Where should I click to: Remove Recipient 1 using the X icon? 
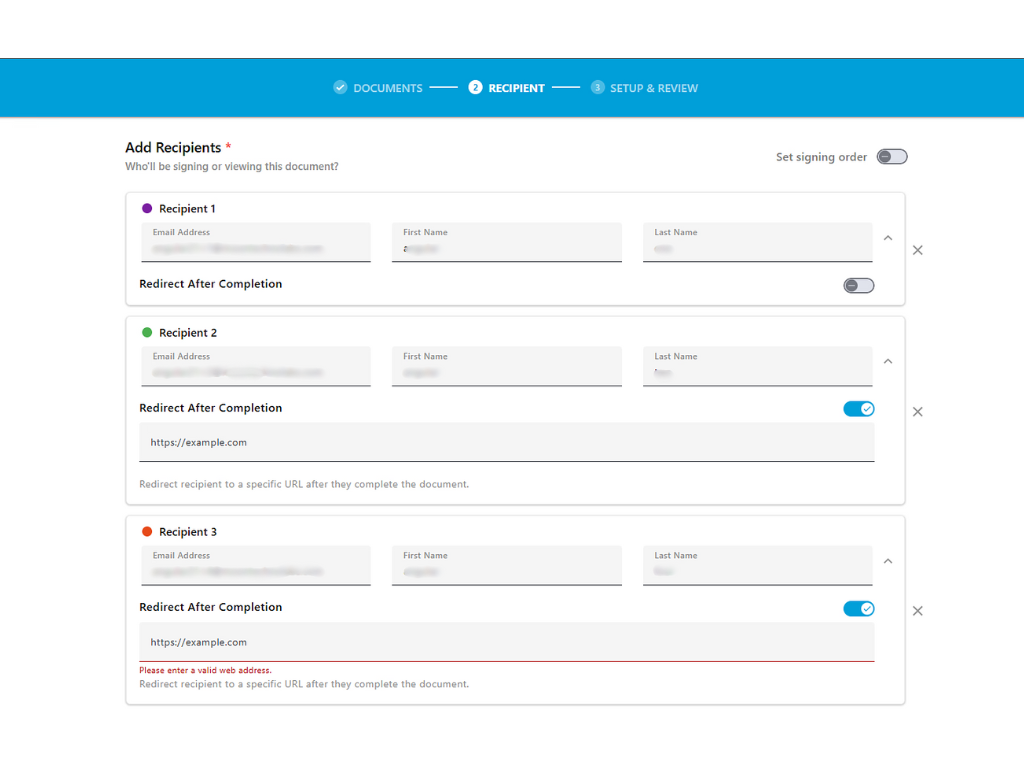[x=917, y=250]
